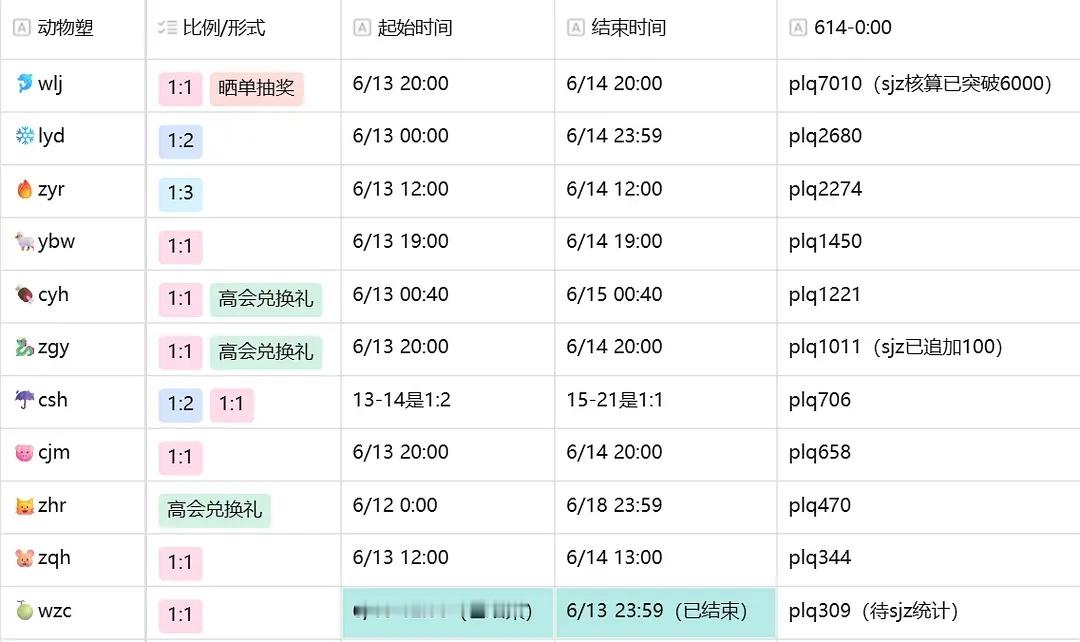
Task: Click the mouse emoji in the zqh row
Action: tap(24, 558)
